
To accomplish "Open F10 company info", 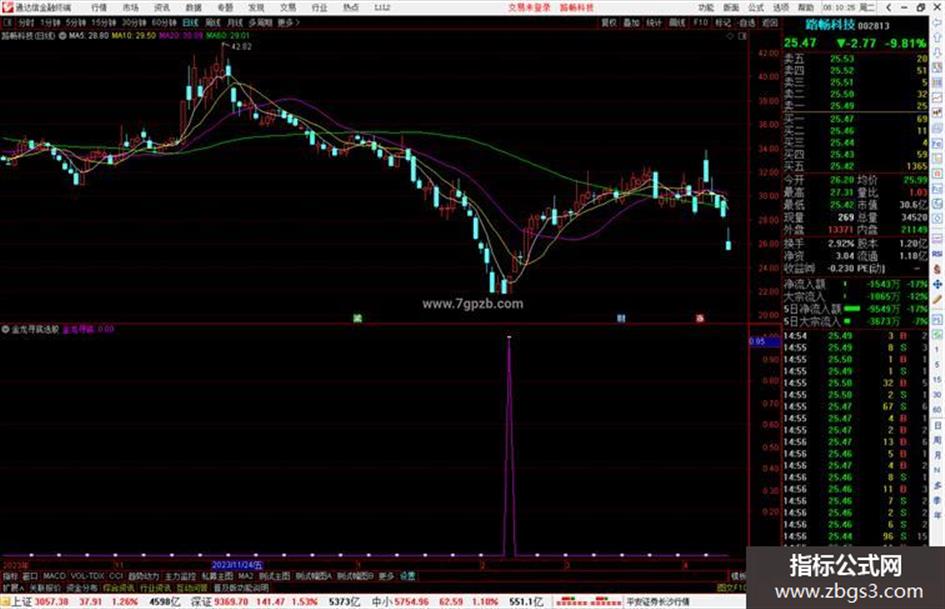I will pos(700,22).
